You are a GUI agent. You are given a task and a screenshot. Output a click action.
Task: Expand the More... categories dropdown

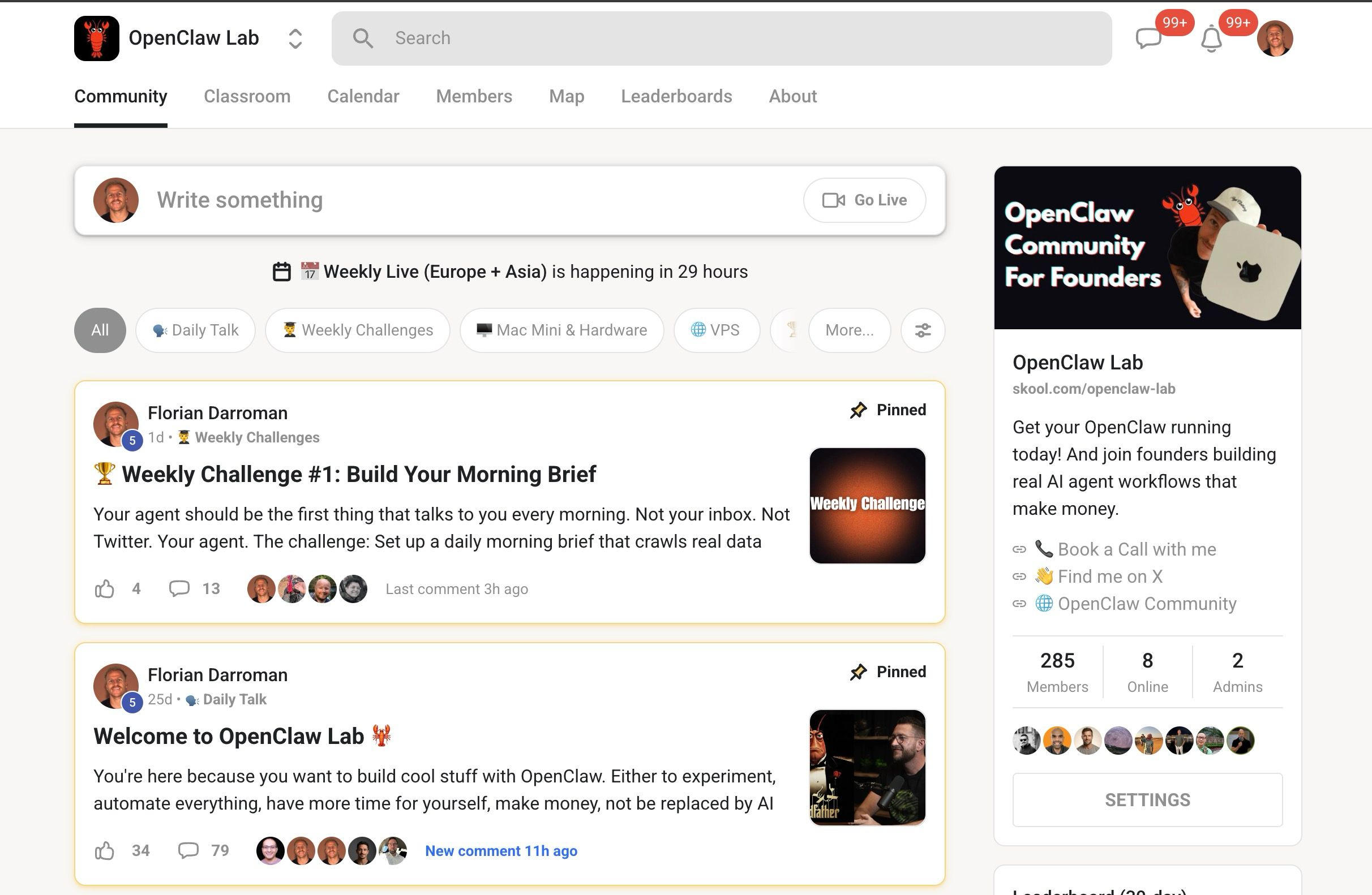click(x=849, y=330)
